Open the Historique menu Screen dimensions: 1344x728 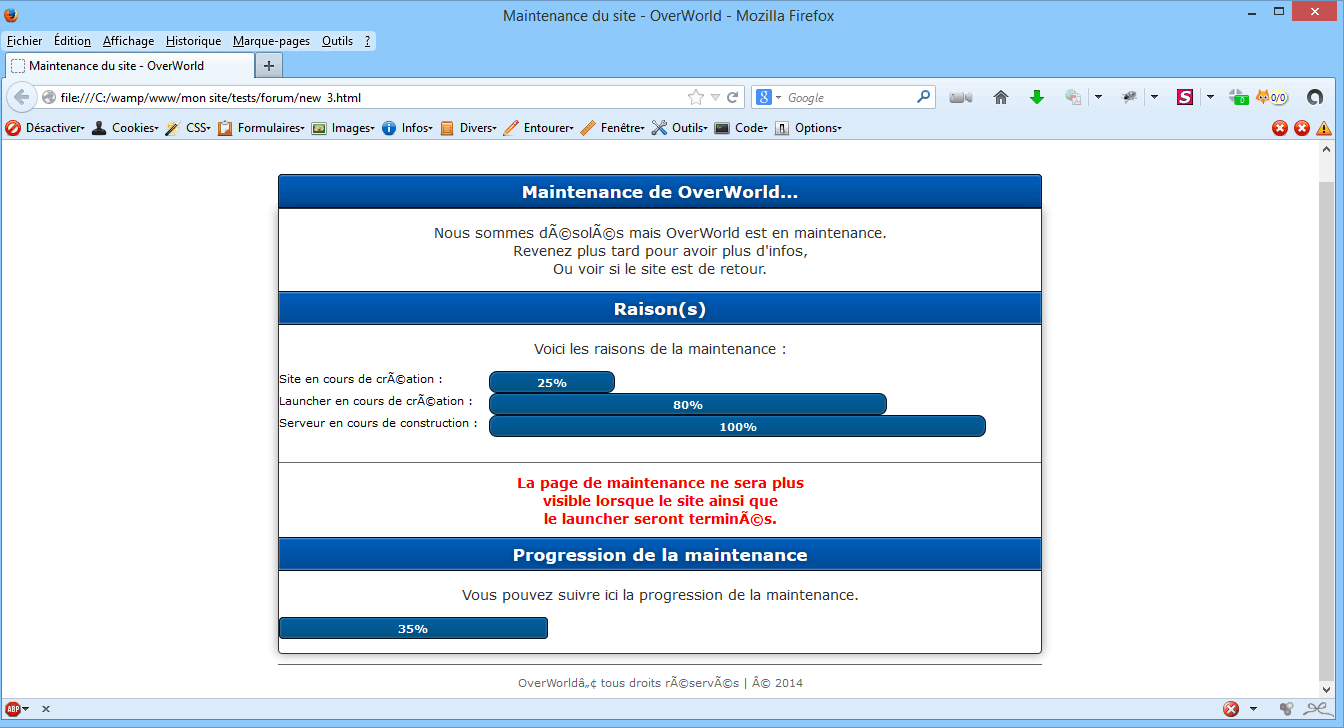click(193, 41)
